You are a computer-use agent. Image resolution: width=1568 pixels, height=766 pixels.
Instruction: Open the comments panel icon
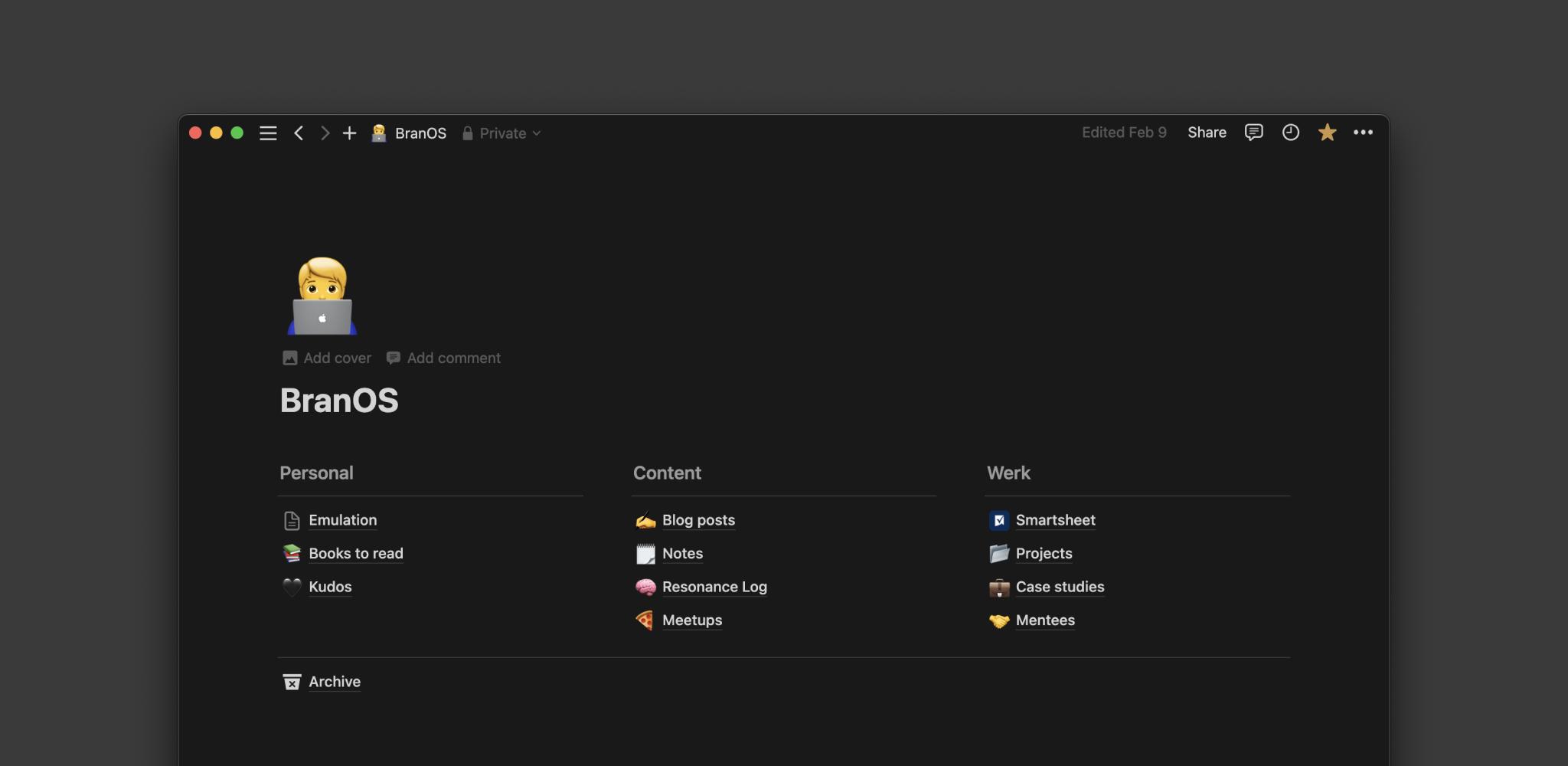1253,133
